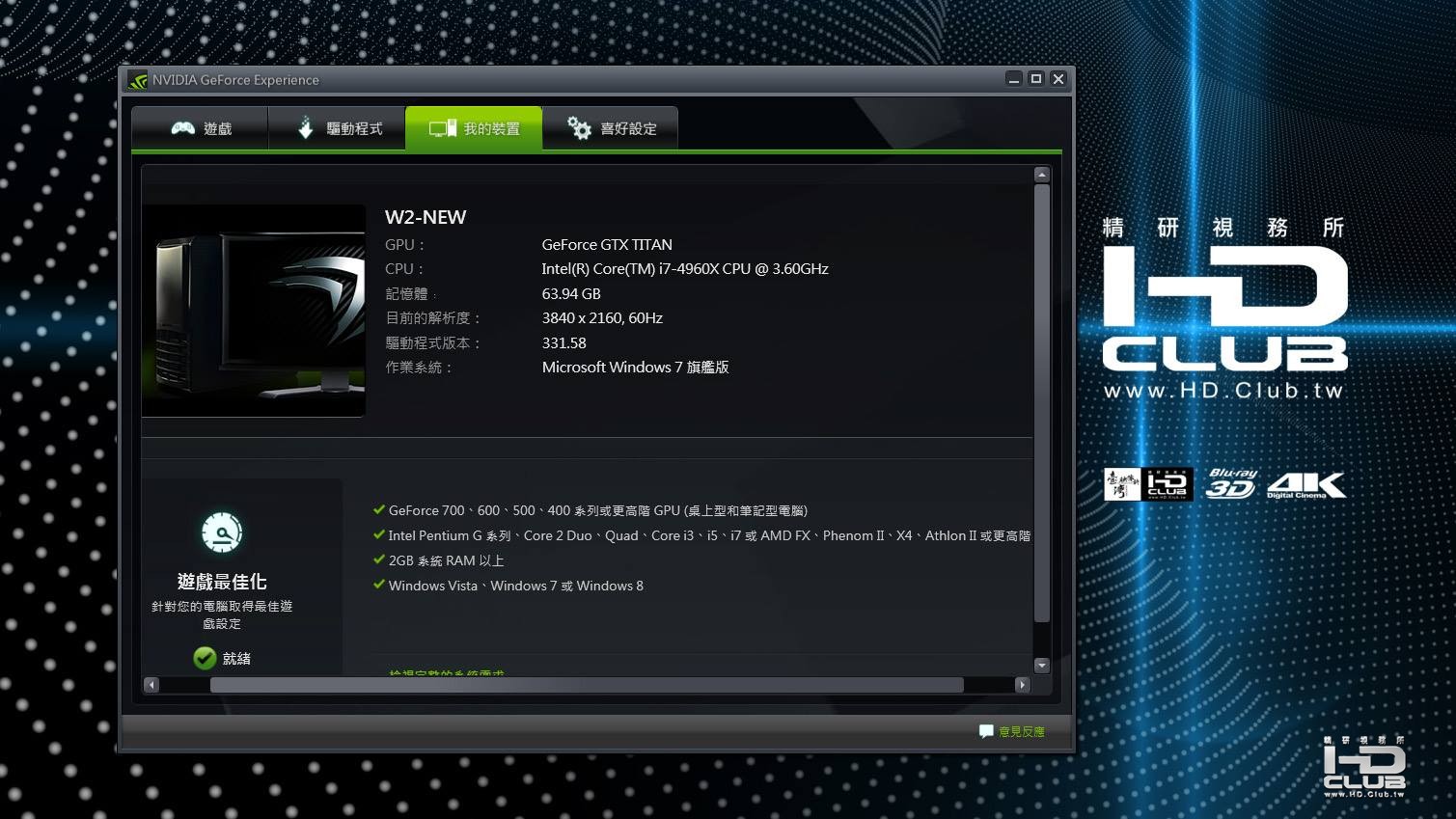Viewport: 1456px width, 819px height.
Task: Click the W2-NEW computer thumbnail image
Action: point(254,311)
